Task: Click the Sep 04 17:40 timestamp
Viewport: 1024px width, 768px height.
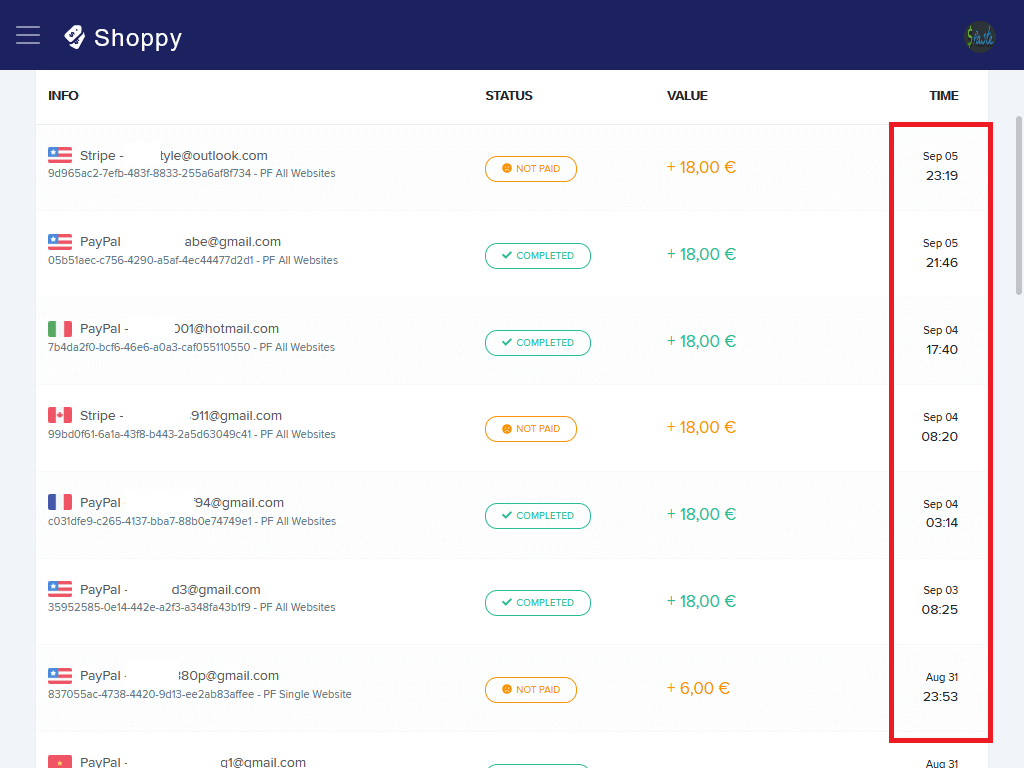Action: (x=940, y=340)
